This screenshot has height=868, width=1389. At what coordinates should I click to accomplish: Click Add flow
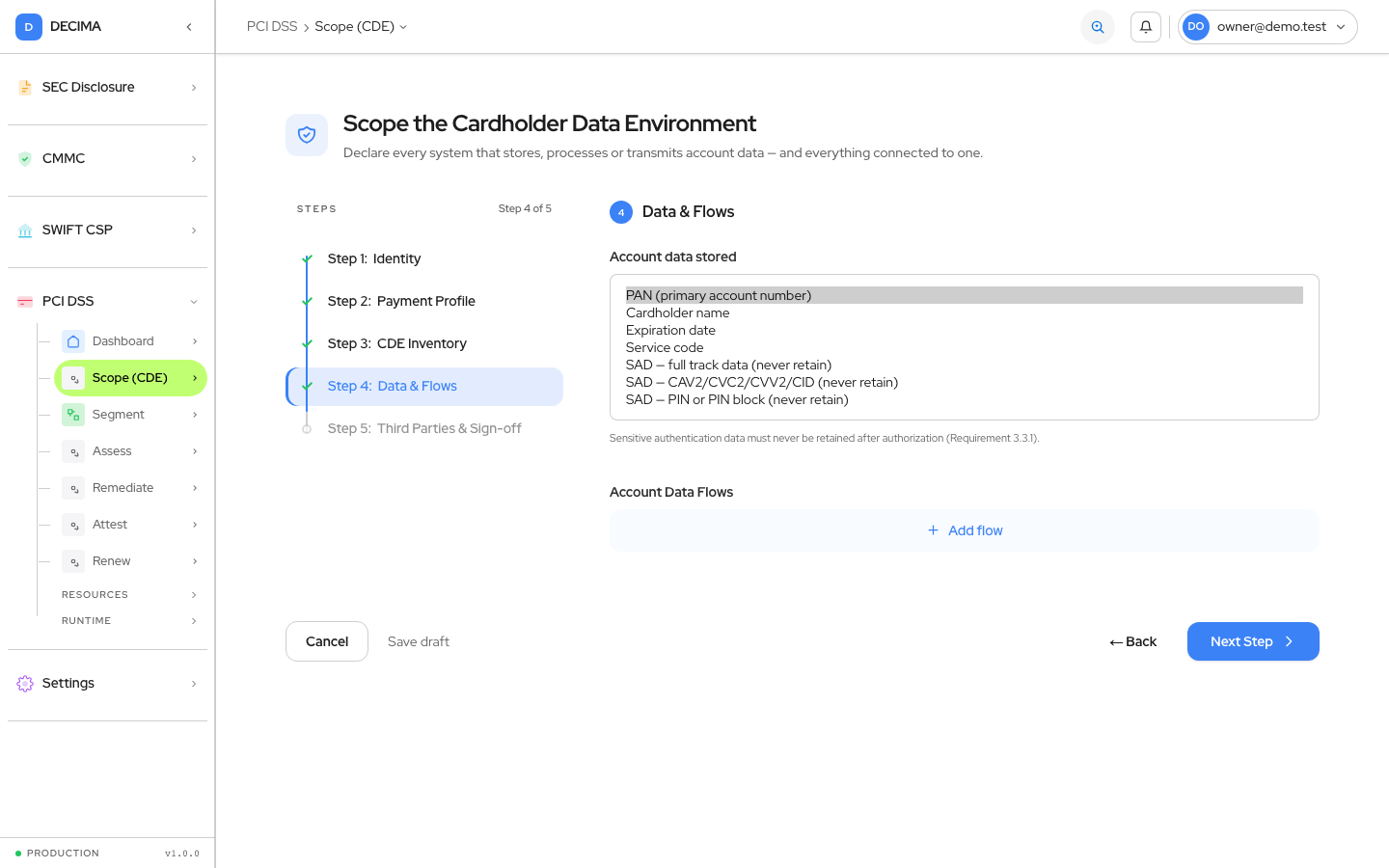(965, 530)
